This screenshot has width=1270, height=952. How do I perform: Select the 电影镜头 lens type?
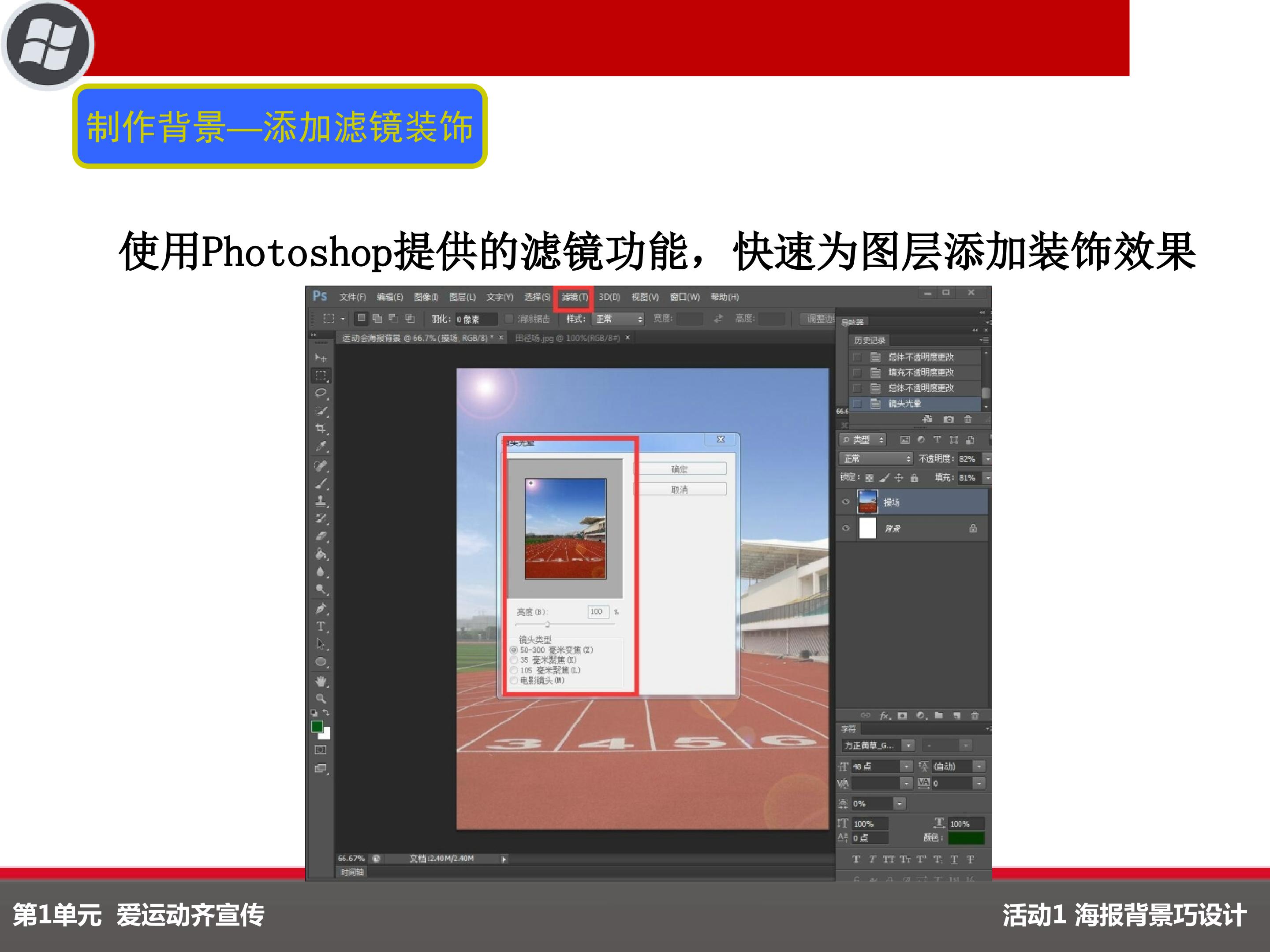[x=514, y=681]
